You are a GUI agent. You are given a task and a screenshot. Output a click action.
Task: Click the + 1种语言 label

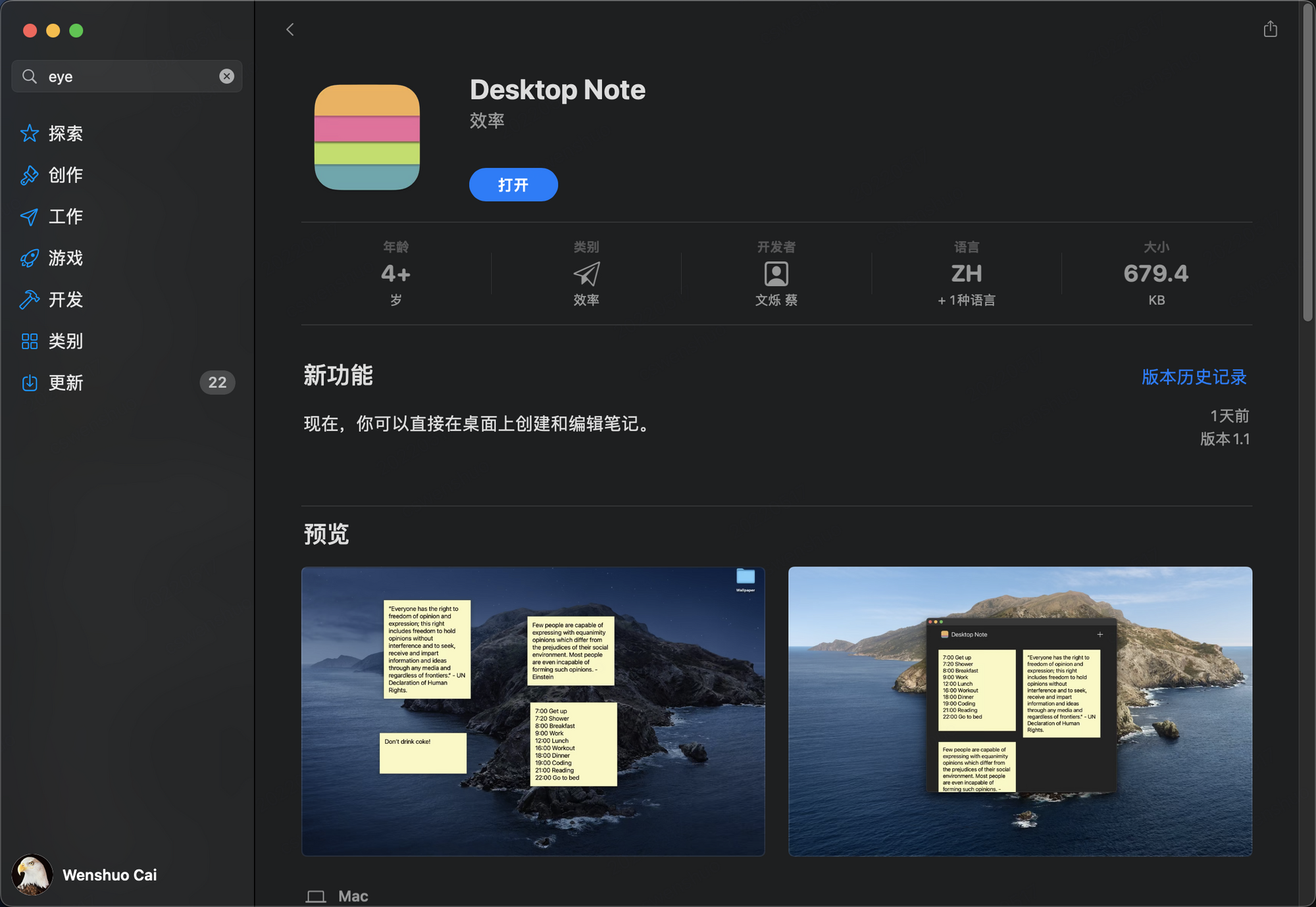[x=967, y=300]
